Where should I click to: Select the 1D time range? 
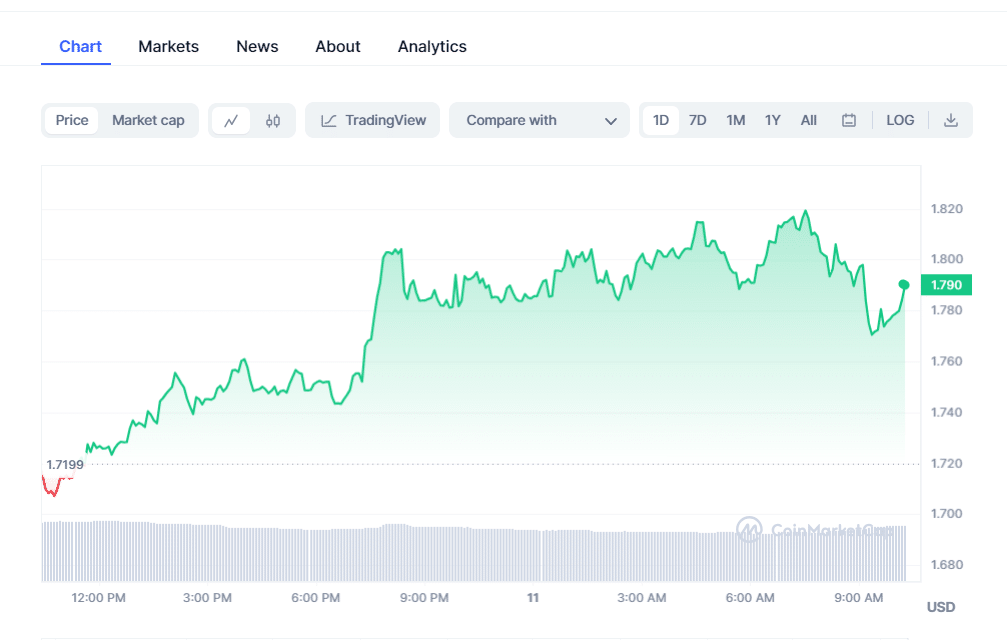[x=661, y=120]
